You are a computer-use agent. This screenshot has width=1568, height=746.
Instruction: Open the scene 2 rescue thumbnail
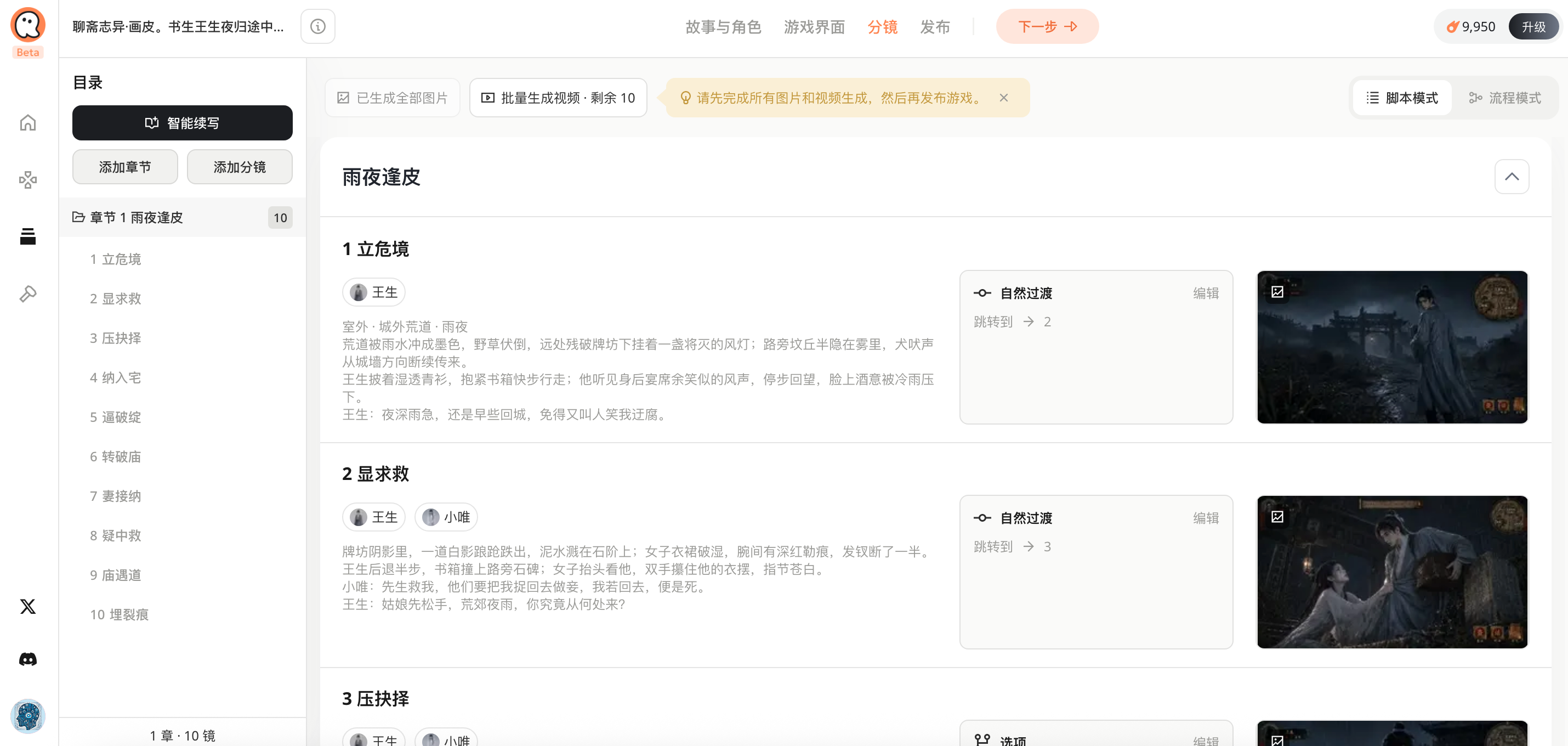click(1392, 572)
